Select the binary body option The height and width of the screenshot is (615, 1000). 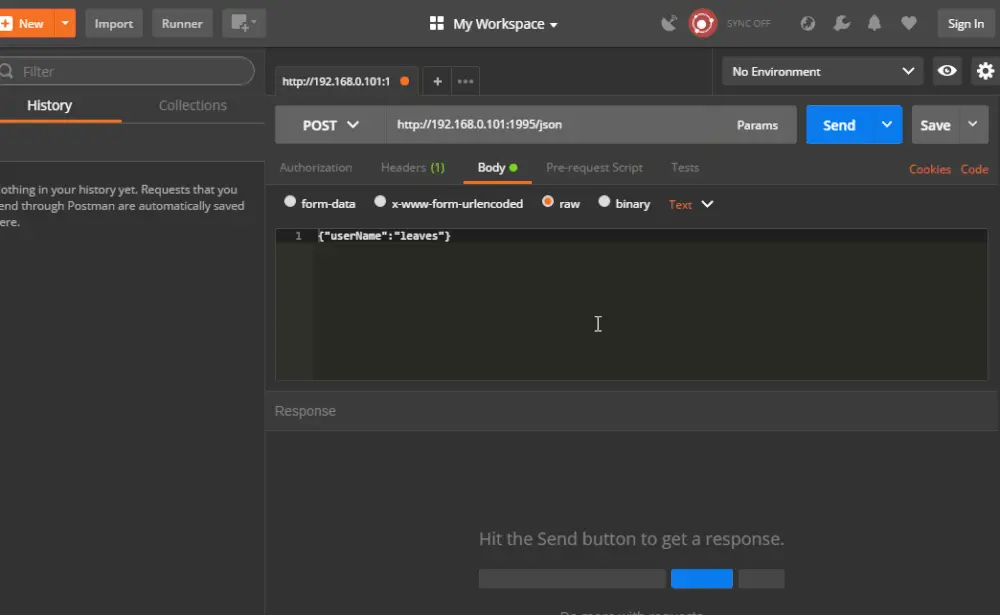(x=604, y=202)
